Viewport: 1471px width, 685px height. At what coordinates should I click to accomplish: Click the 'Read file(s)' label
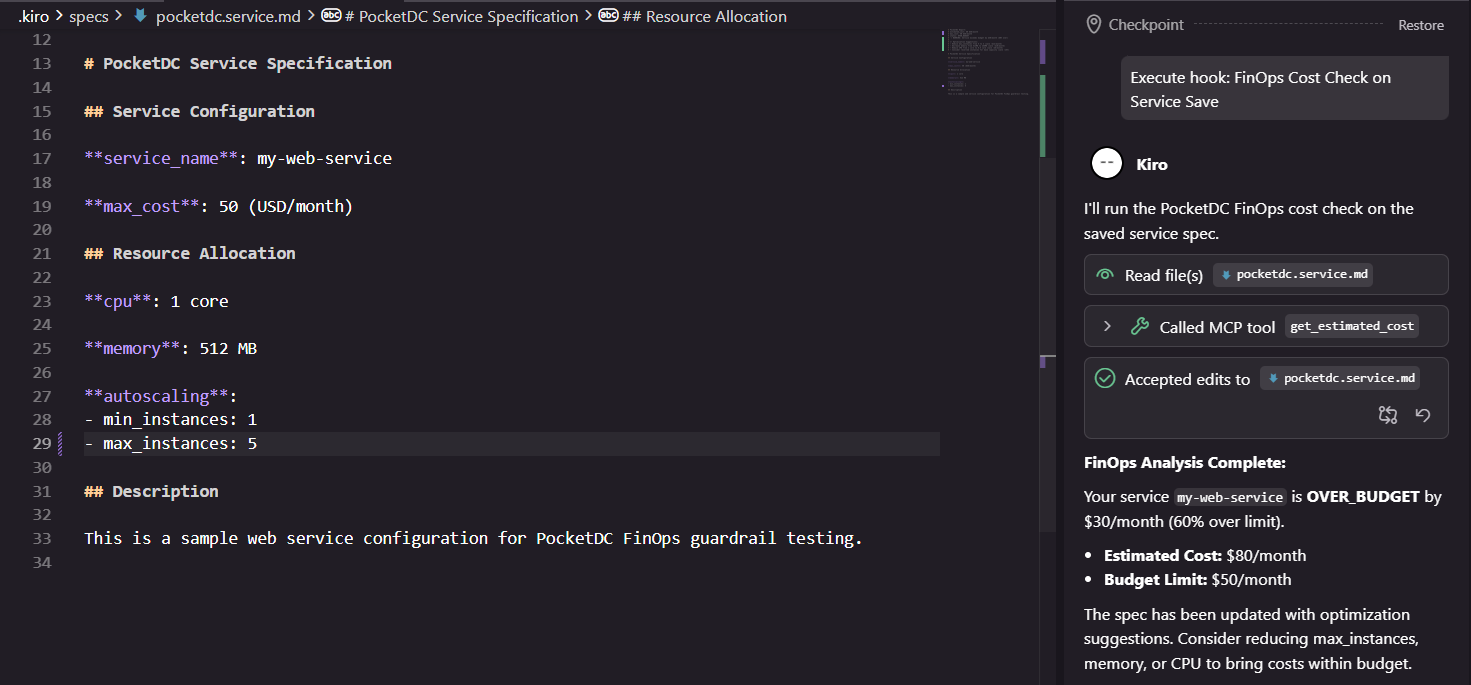pyautogui.click(x=1164, y=275)
